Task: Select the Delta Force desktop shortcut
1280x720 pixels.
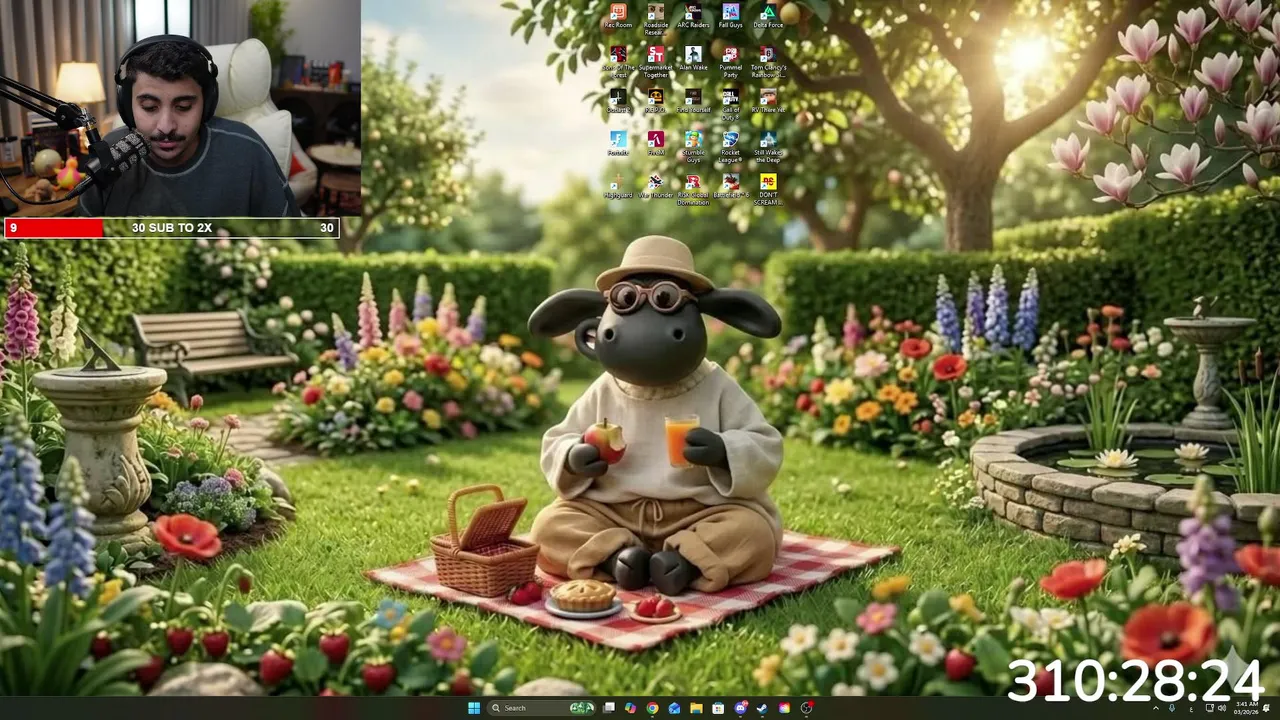Action: (x=768, y=16)
